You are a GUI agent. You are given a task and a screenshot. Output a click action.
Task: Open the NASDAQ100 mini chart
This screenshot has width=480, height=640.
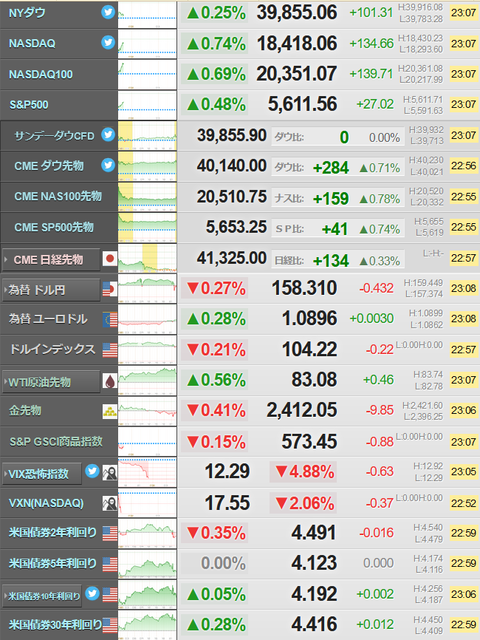[147, 75]
